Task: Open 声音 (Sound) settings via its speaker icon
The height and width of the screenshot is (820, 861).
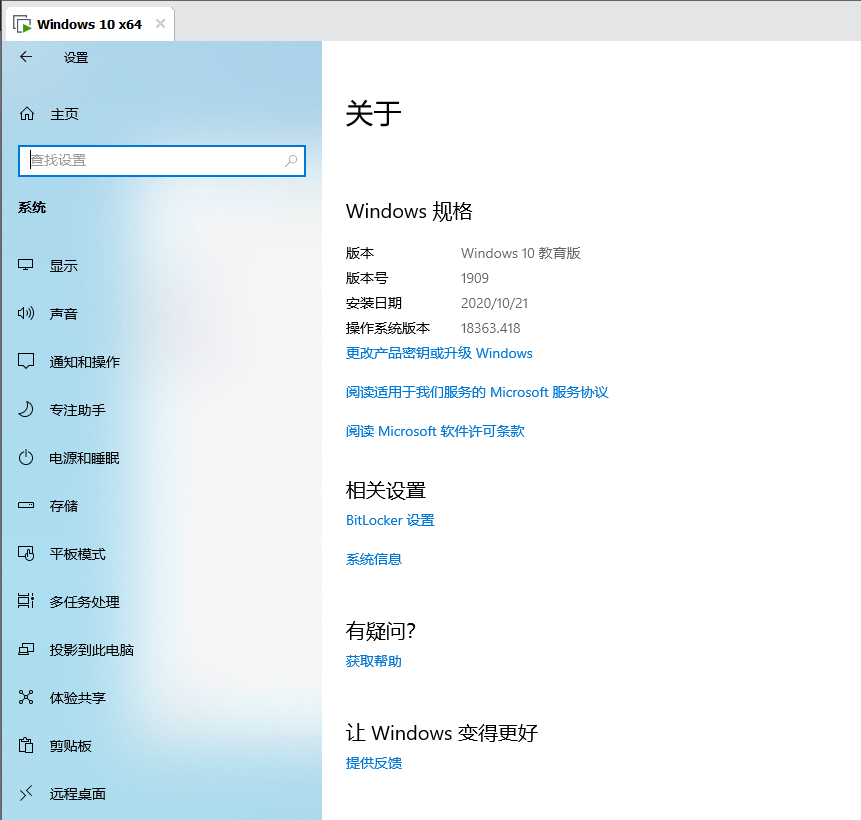Action: (x=27, y=313)
